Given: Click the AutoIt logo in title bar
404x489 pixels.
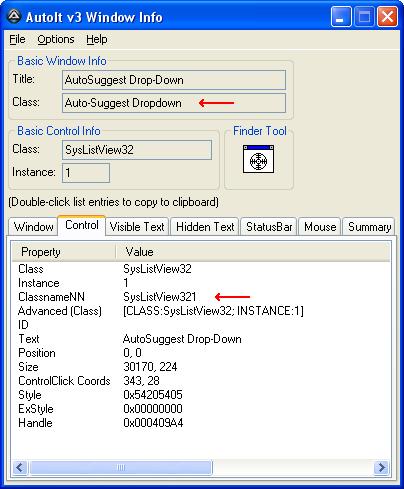Looking at the screenshot, I should coord(14,16).
